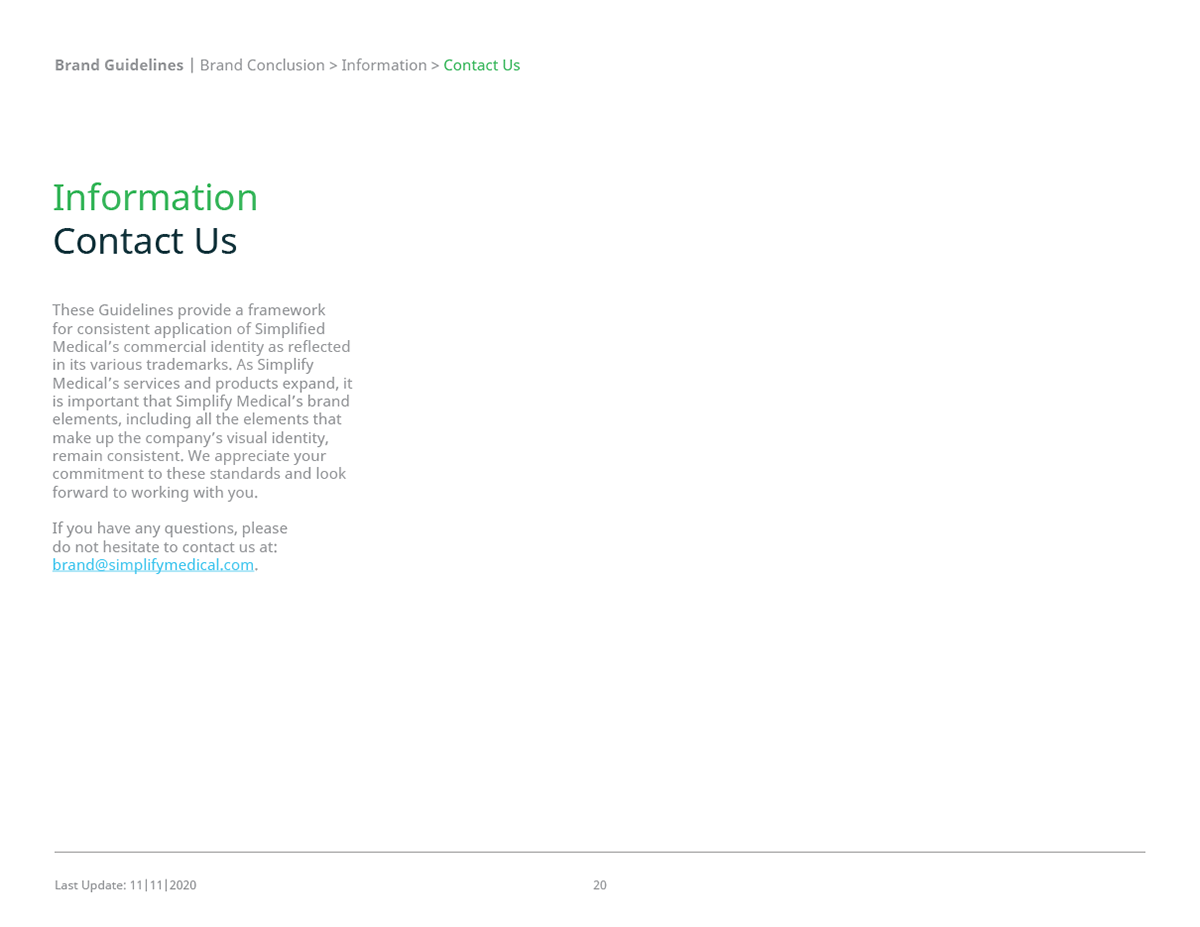Select 'Brand Conclusion' in the breadcrumb

[x=262, y=65]
